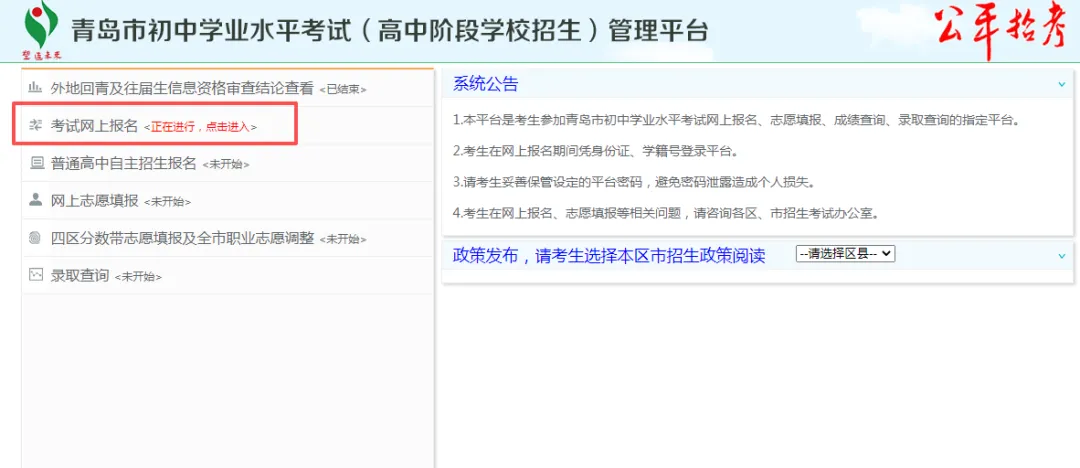Viewport: 1080px width, 468px height.
Task: Click 正在进行，点击进入 status text
Action: coord(200,128)
